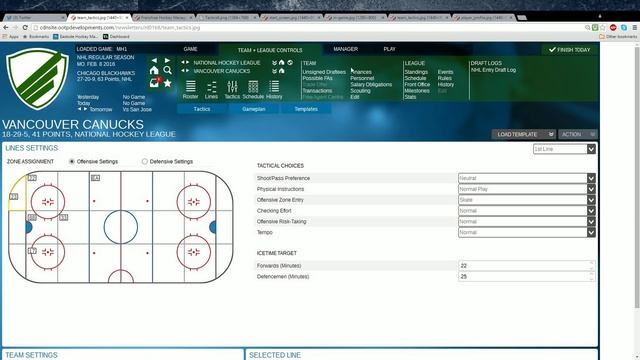Step to the previous day beside Tomorrow
640x360 pixels.
(x=80, y=109)
